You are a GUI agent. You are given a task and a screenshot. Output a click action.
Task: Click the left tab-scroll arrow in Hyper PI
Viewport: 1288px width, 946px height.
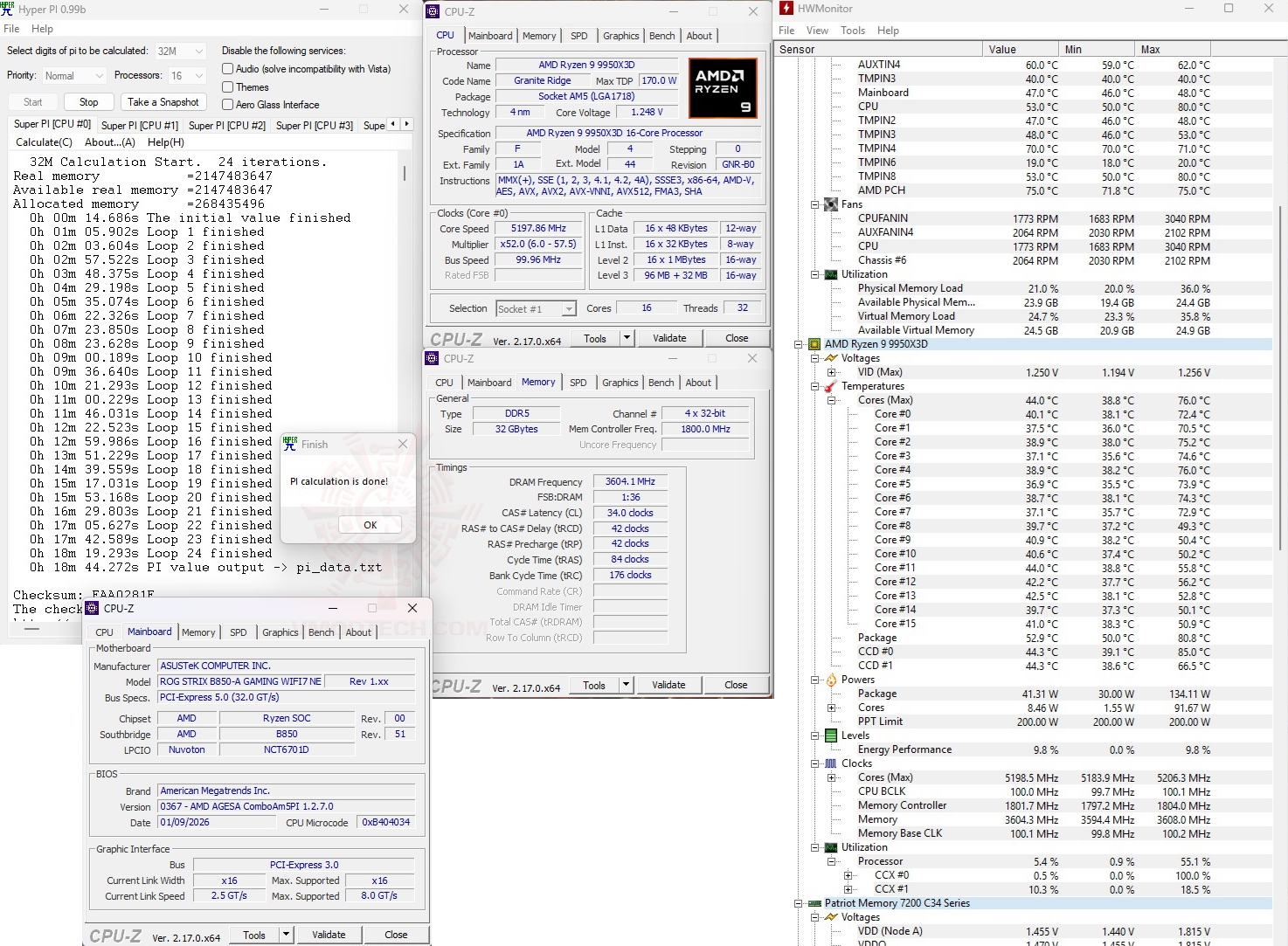click(x=392, y=124)
